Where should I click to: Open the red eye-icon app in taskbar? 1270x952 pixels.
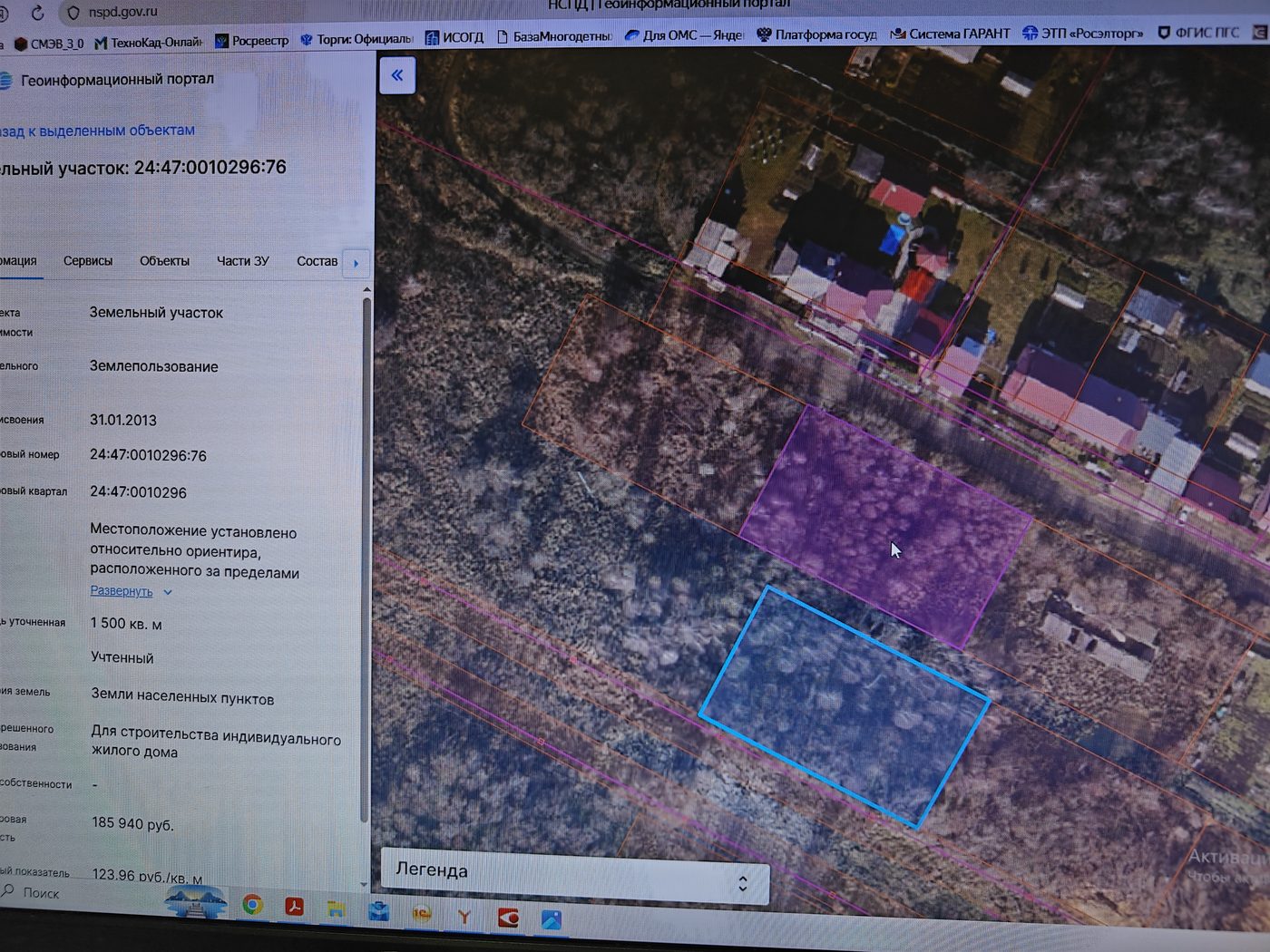coord(508,918)
